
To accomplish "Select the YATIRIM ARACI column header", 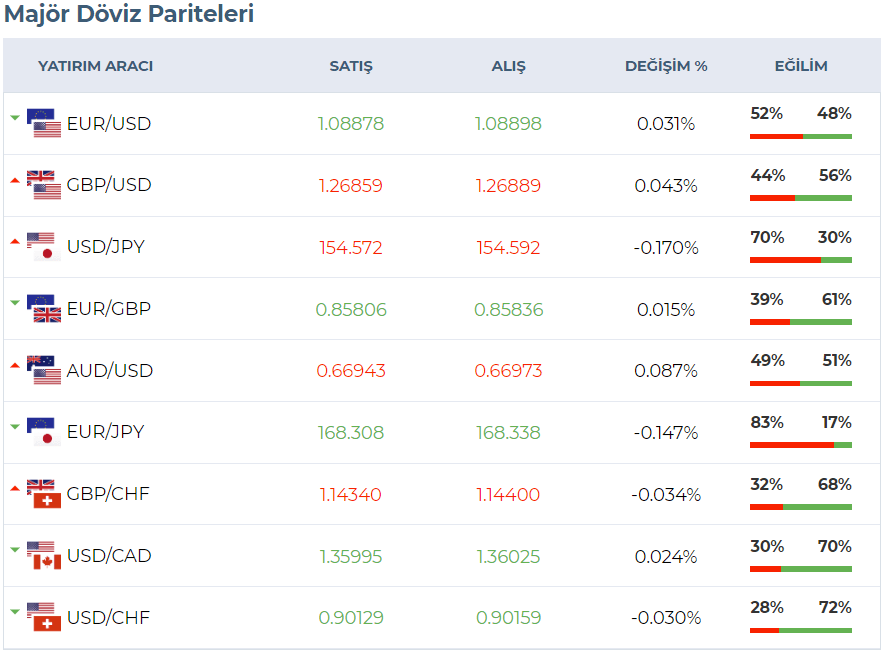I will pos(95,66).
